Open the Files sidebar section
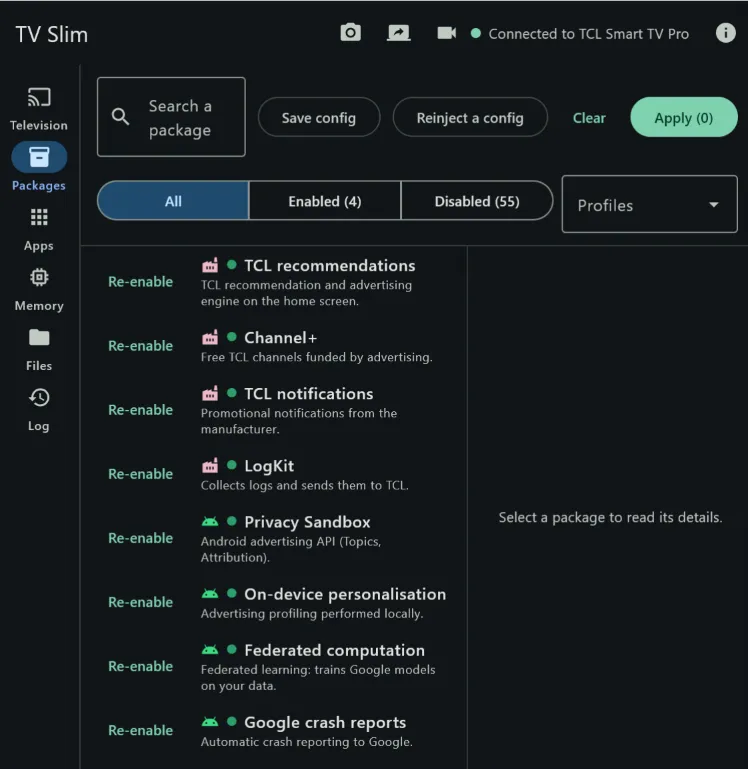 [39, 350]
